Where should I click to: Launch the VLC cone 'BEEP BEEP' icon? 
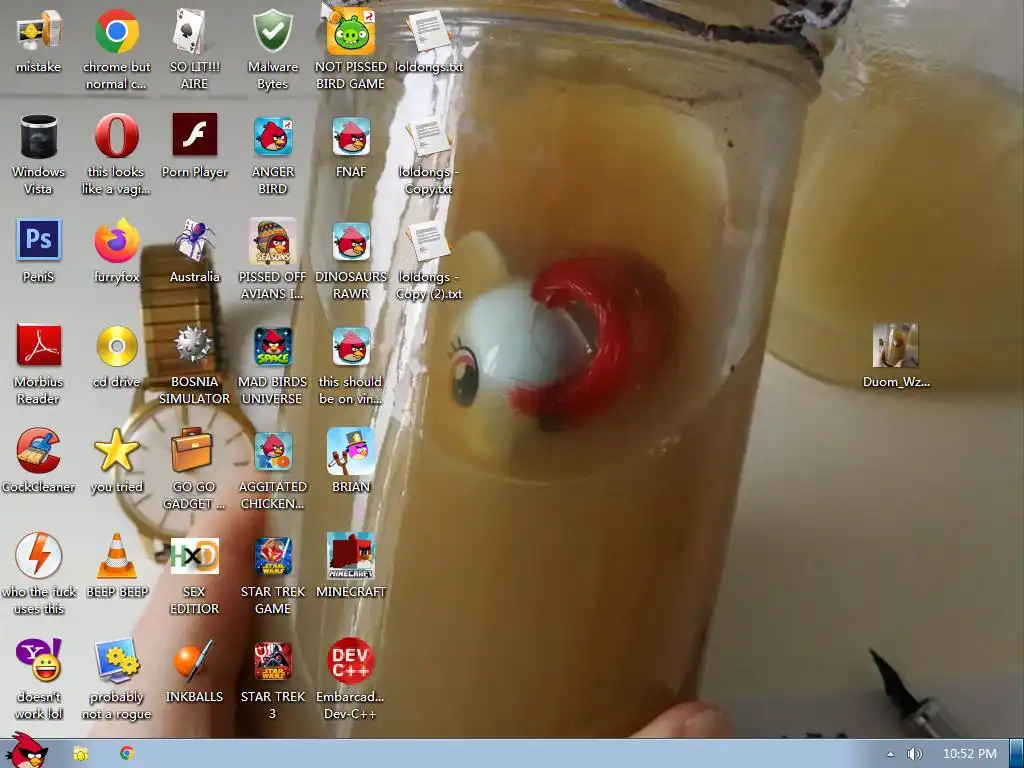click(x=116, y=556)
